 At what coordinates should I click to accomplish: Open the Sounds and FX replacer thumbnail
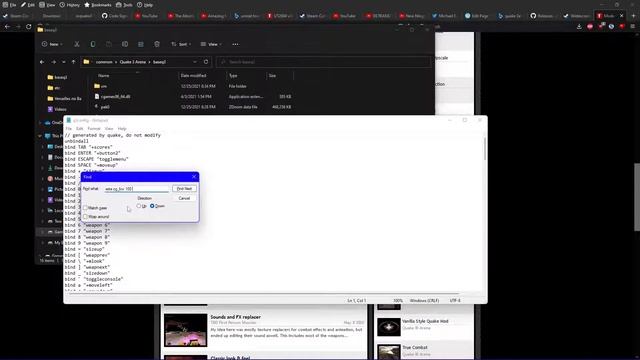(186, 330)
